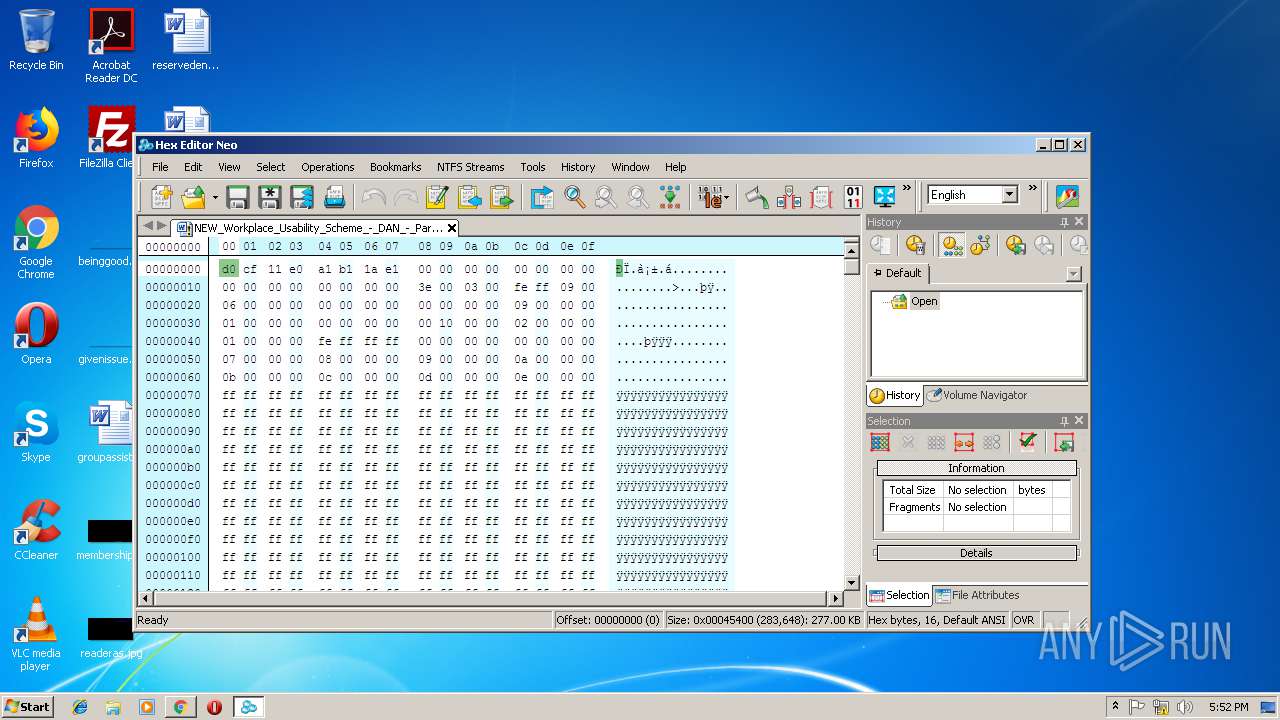Click the Purge History clock with trash icon
Screen dimensions: 1280x720
pyautogui.click(x=914, y=245)
